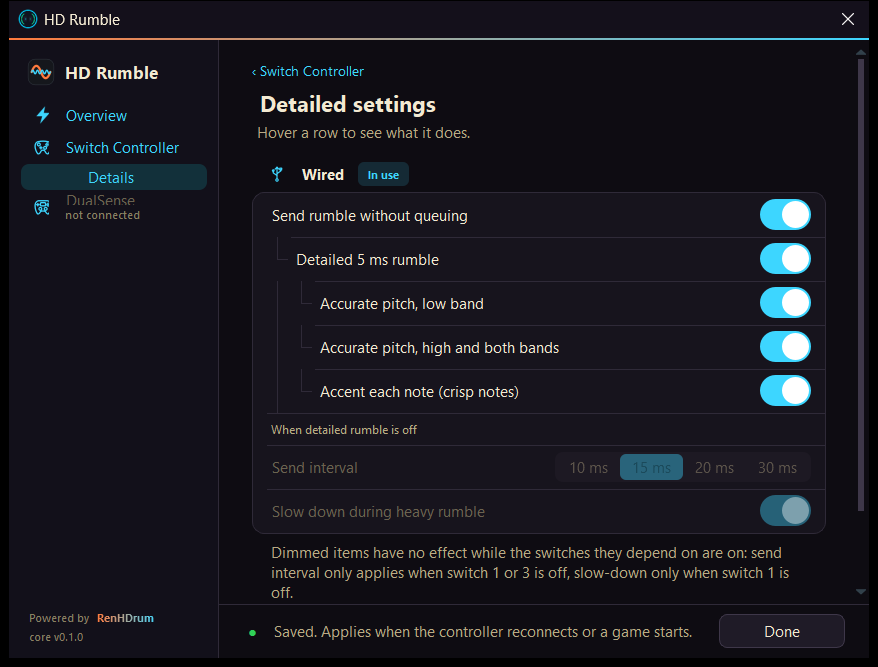Image resolution: width=878 pixels, height=667 pixels.
Task: Click the green saved status dot
Action: pos(253,633)
